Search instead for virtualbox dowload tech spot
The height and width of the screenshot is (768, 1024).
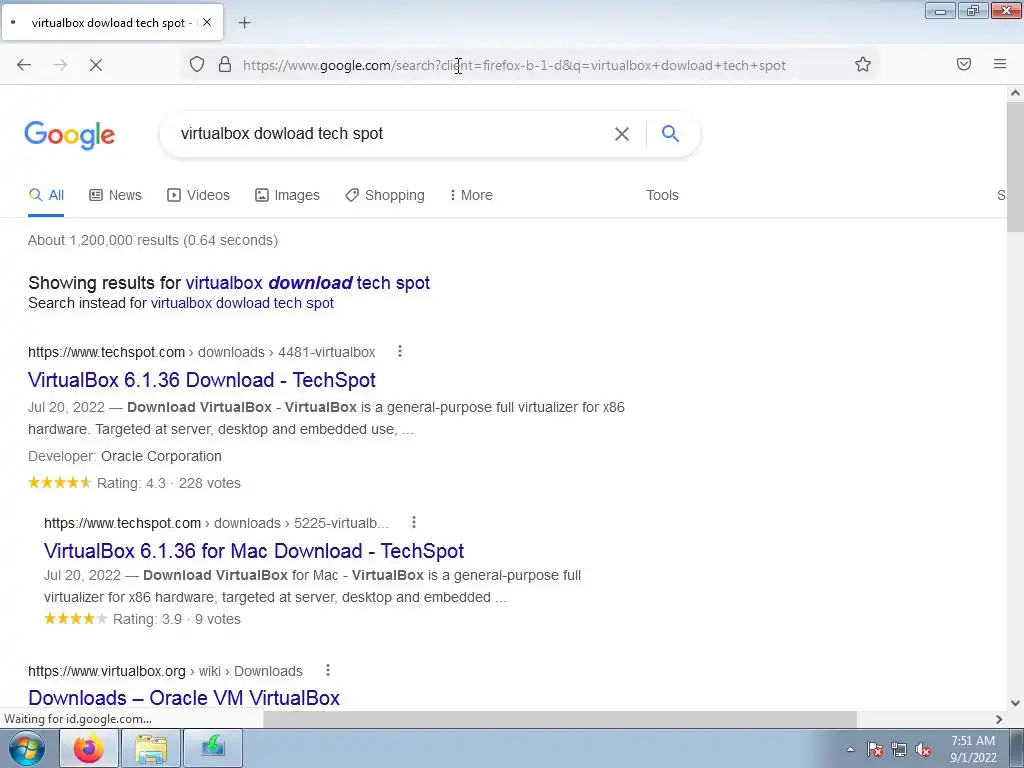[x=242, y=303]
